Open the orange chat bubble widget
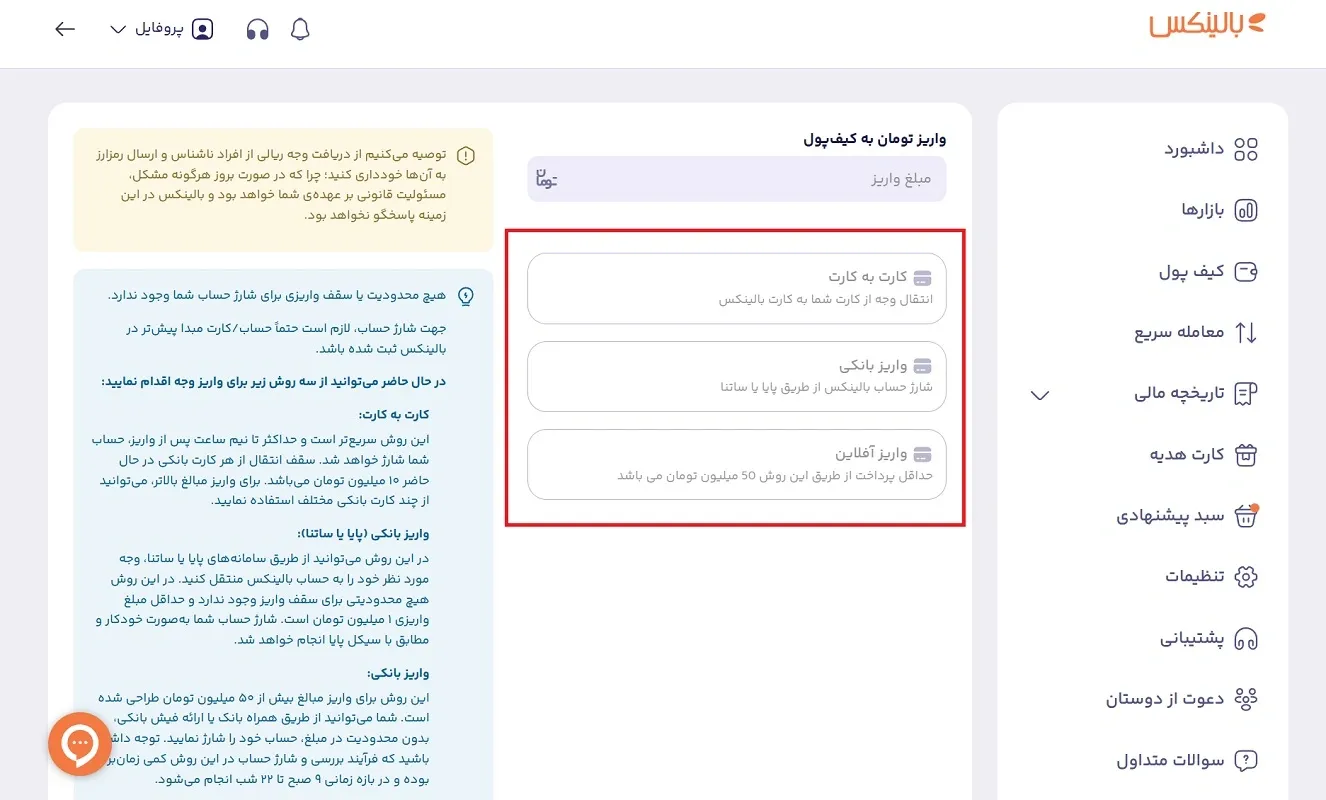Viewport: 1326px width, 800px height. point(80,744)
